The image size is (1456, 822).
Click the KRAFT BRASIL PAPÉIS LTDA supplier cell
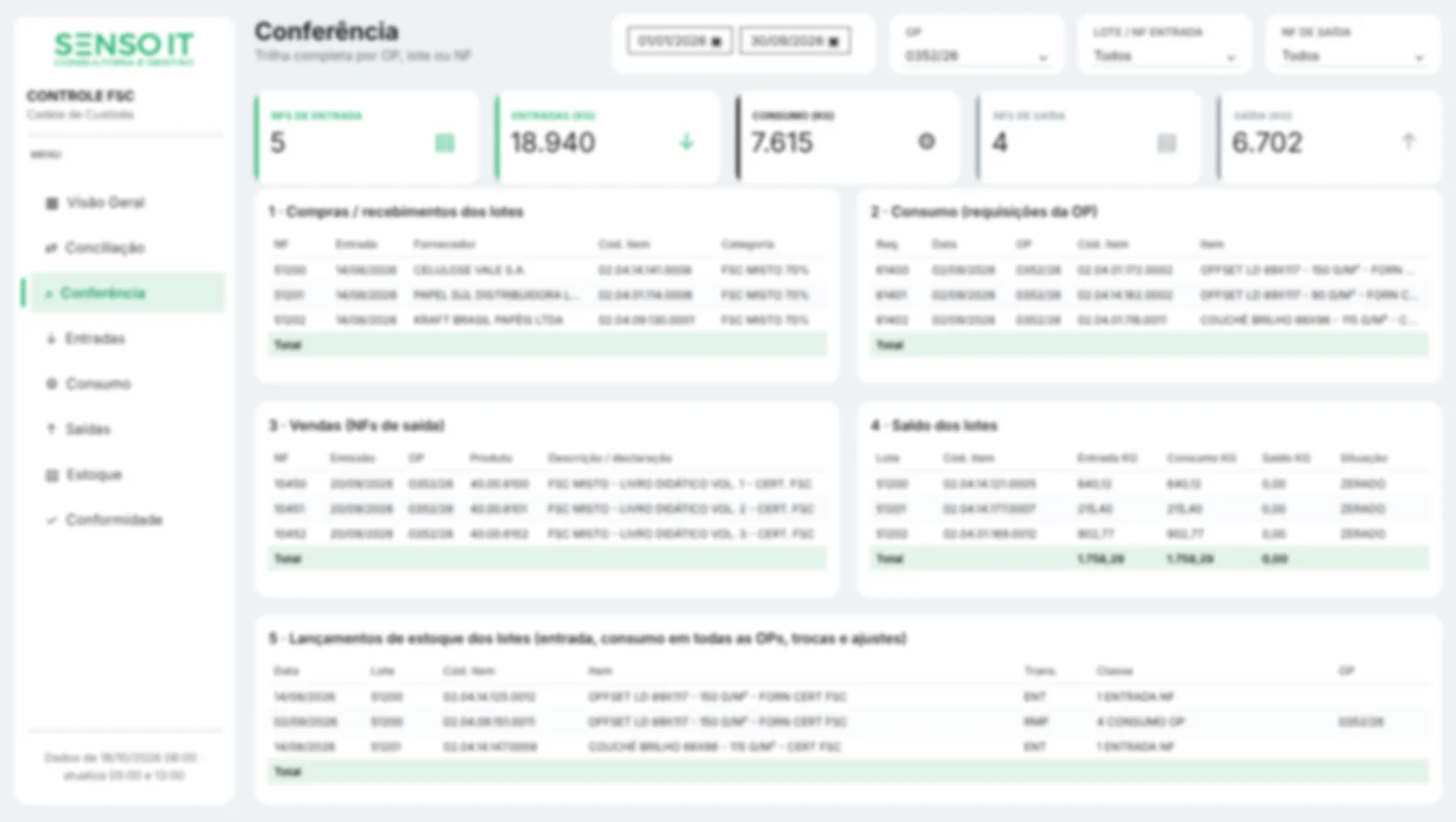(489, 320)
